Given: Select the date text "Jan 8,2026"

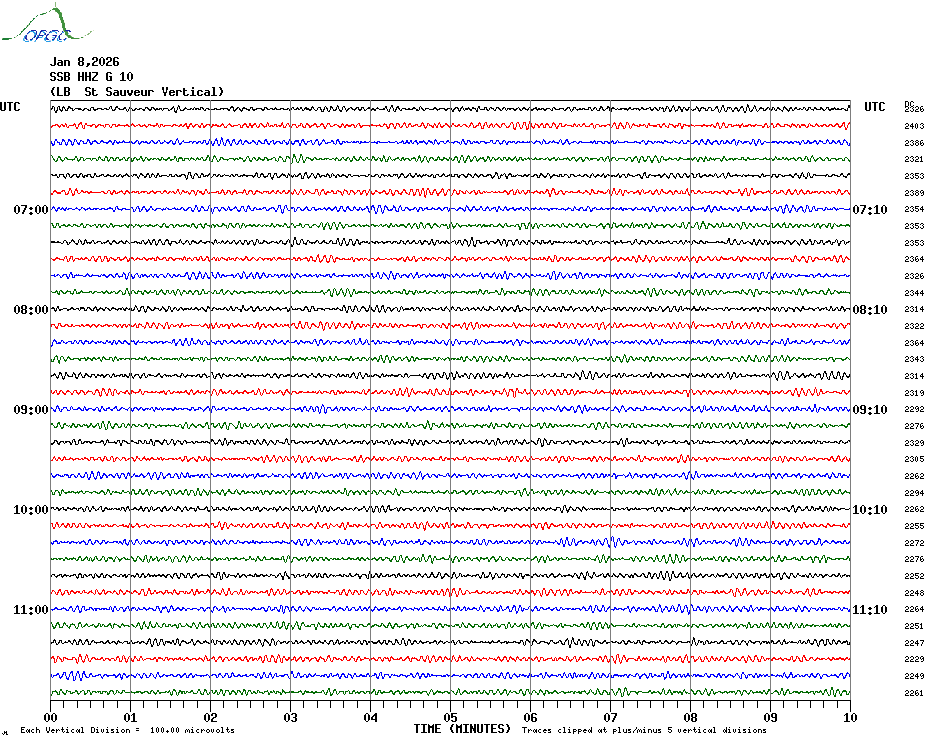Looking at the screenshot, I should [84, 62].
